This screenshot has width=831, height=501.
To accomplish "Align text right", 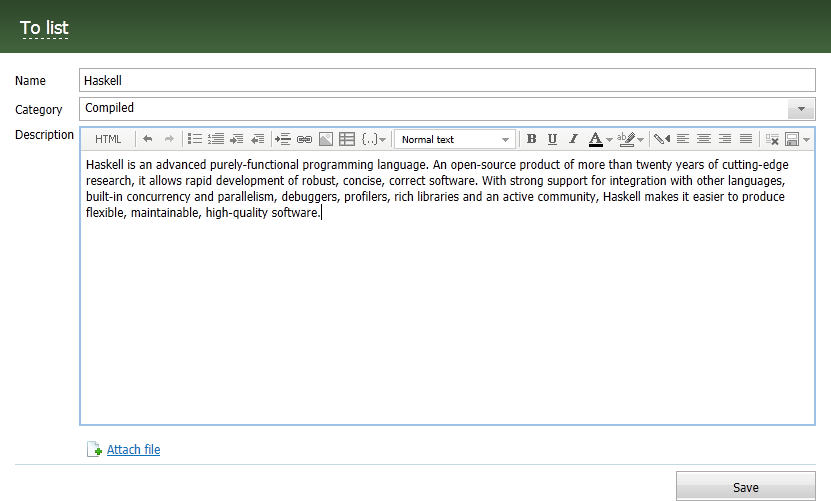I will tap(724, 139).
